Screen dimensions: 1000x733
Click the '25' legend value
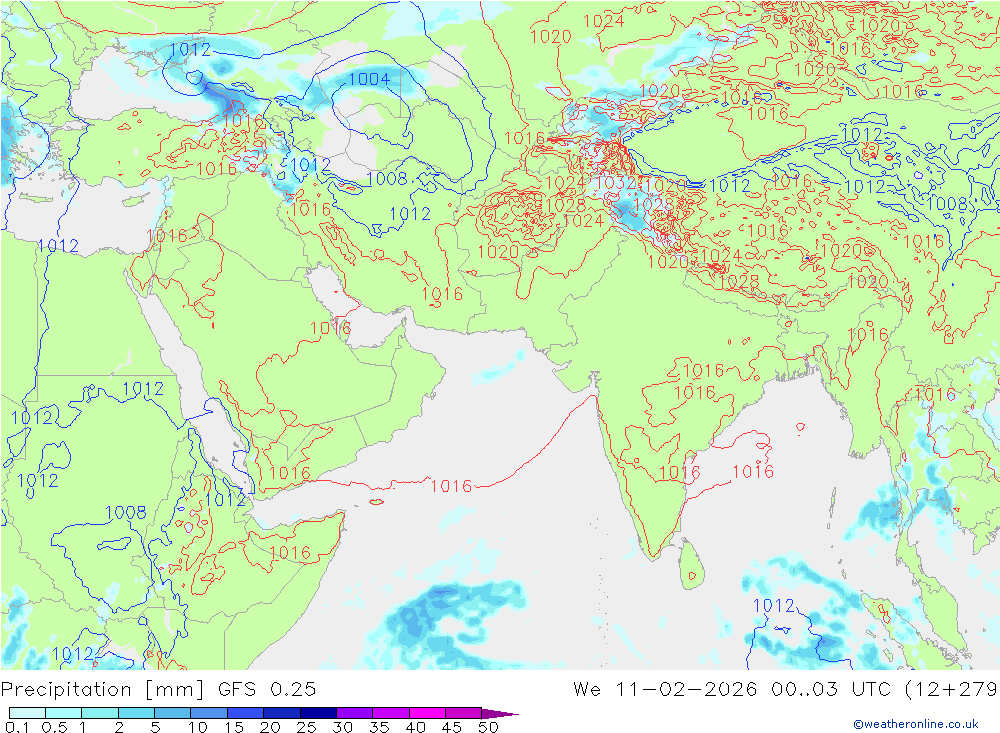pos(307,727)
